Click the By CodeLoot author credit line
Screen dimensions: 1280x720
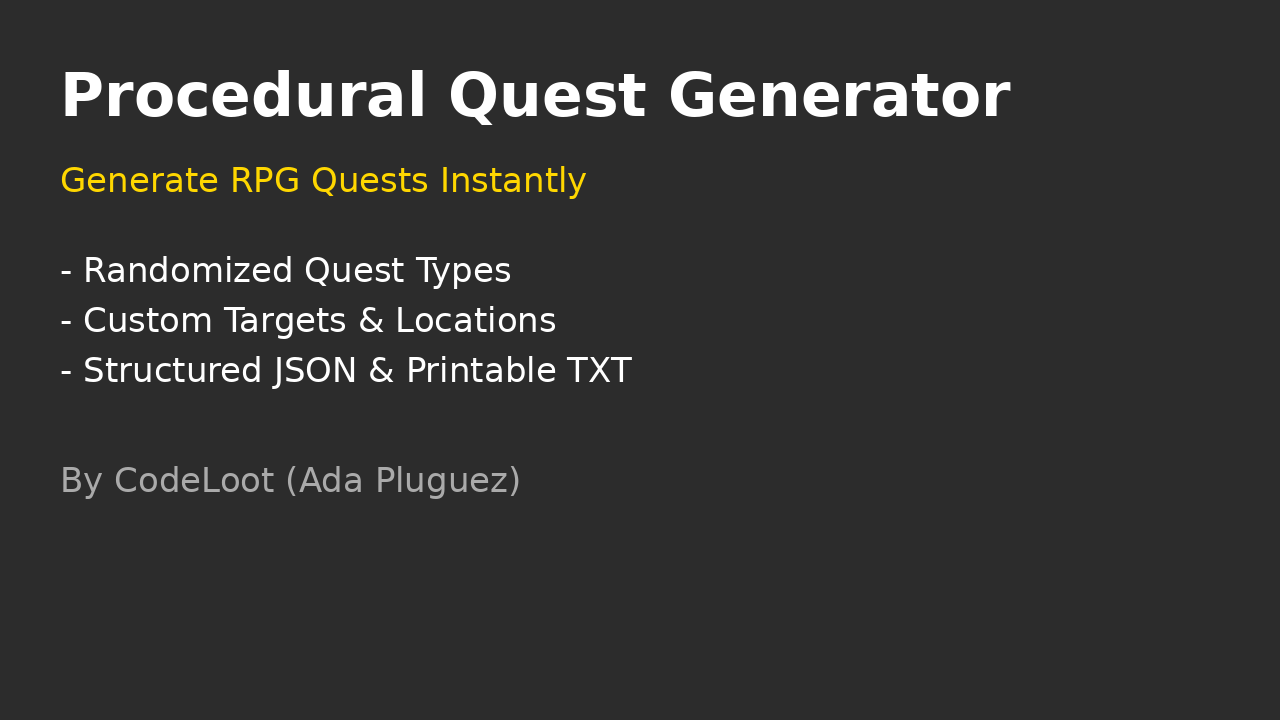[290, 482]
